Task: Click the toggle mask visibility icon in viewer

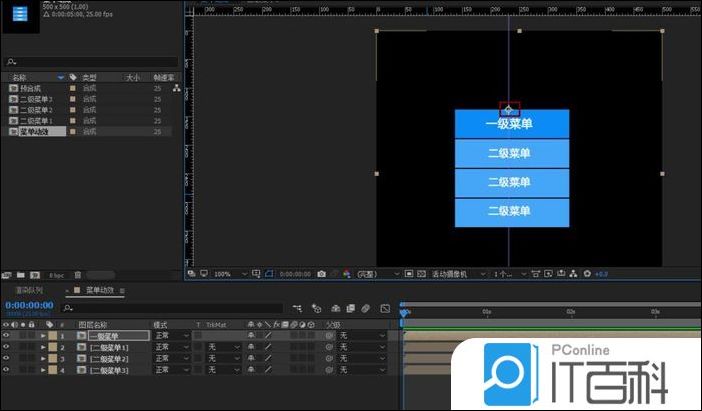Action: [269, 273]
